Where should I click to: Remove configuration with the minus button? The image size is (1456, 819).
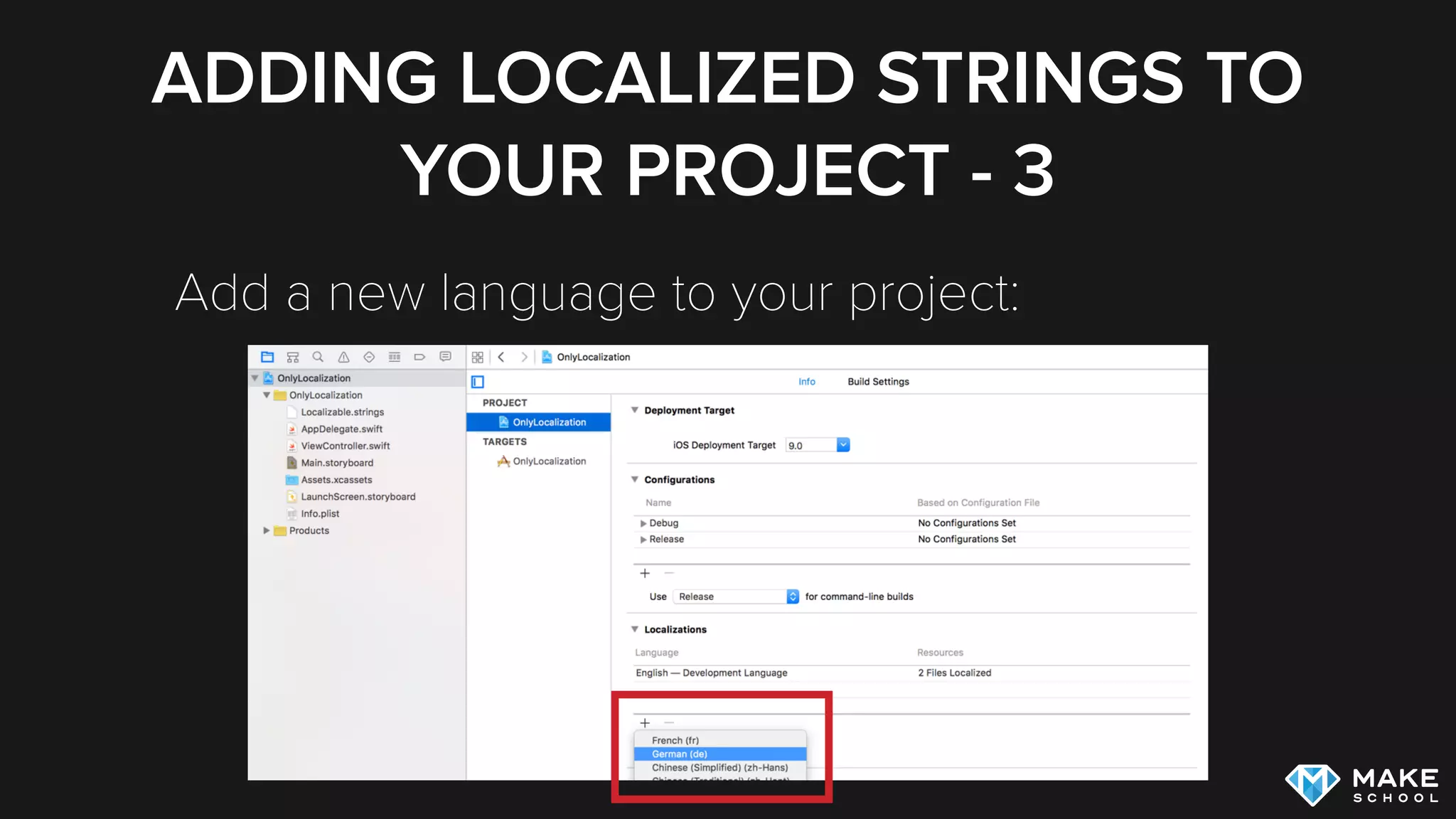tap(669, 573)
